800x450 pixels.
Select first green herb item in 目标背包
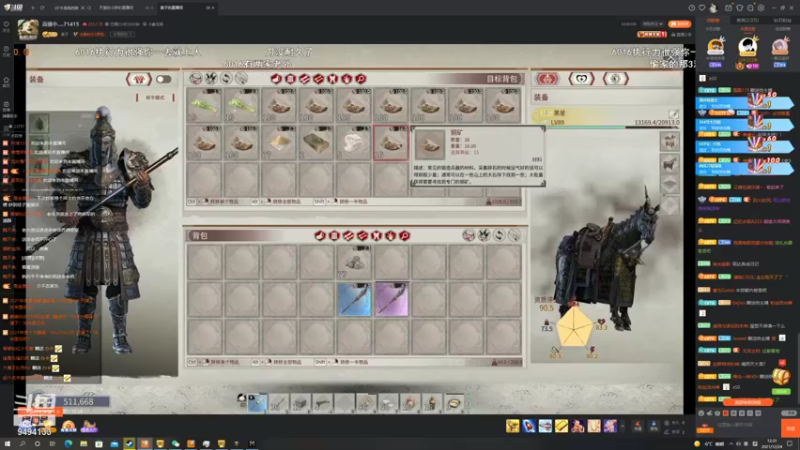click(x=204, y=105)
